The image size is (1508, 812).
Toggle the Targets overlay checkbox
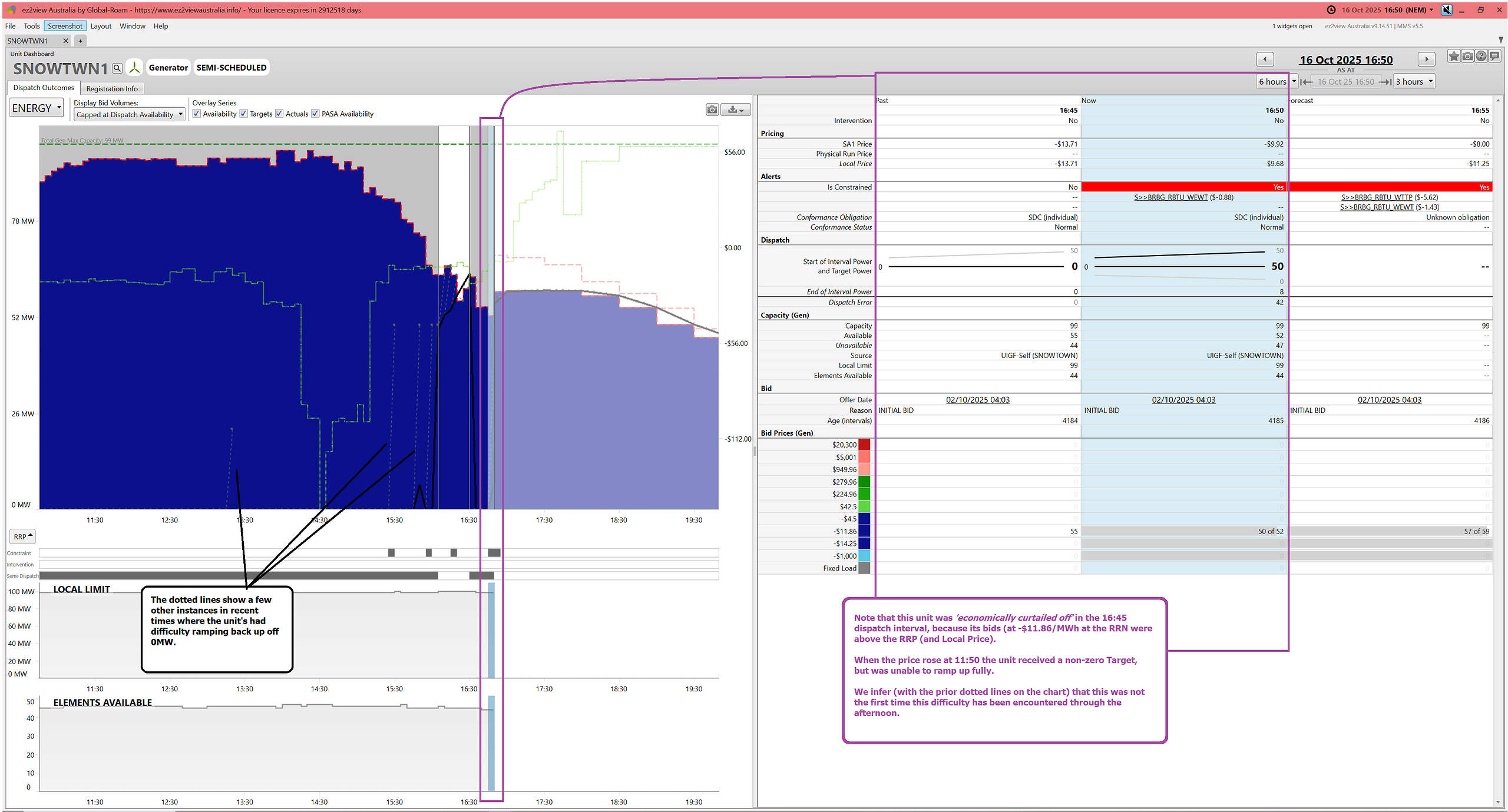pos(244,114)
